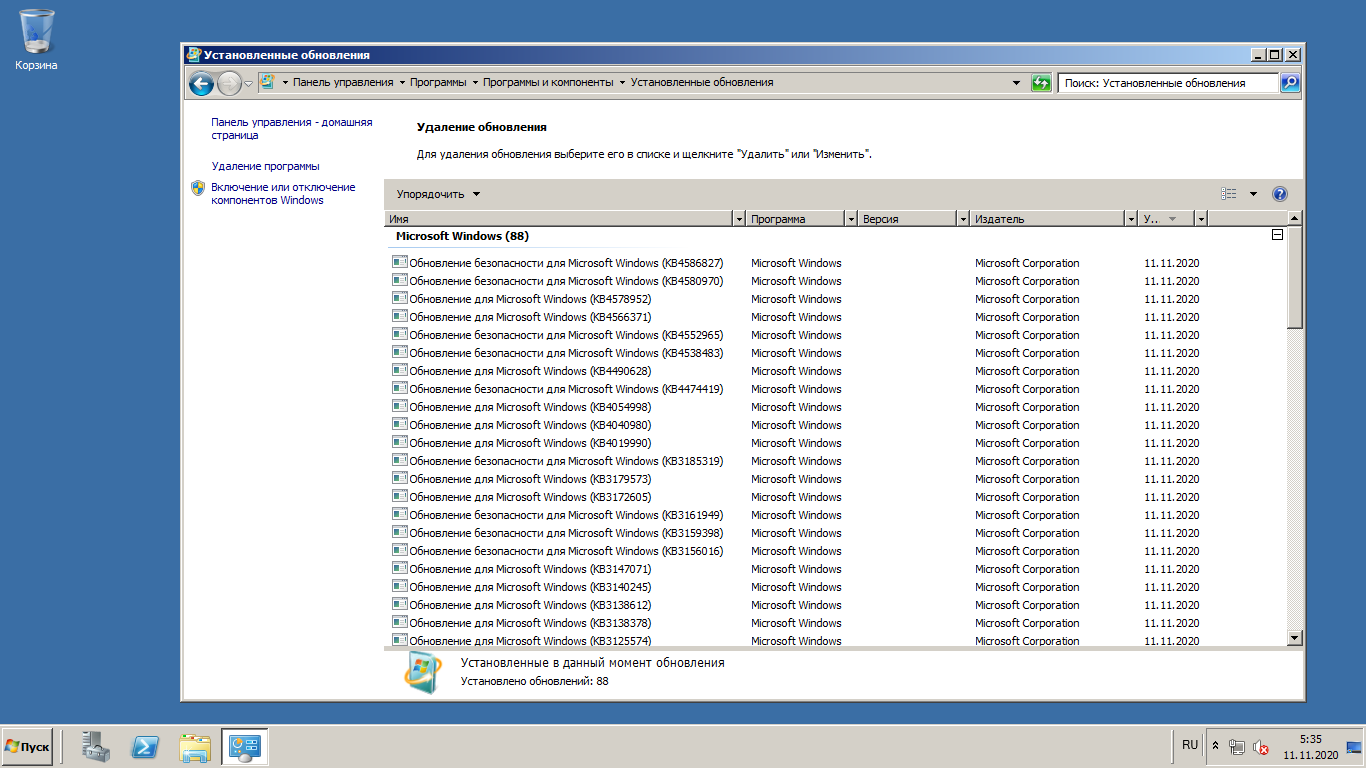Click the icon of update KB4538483
The image size is (1366, 768).
click(400, 352)
